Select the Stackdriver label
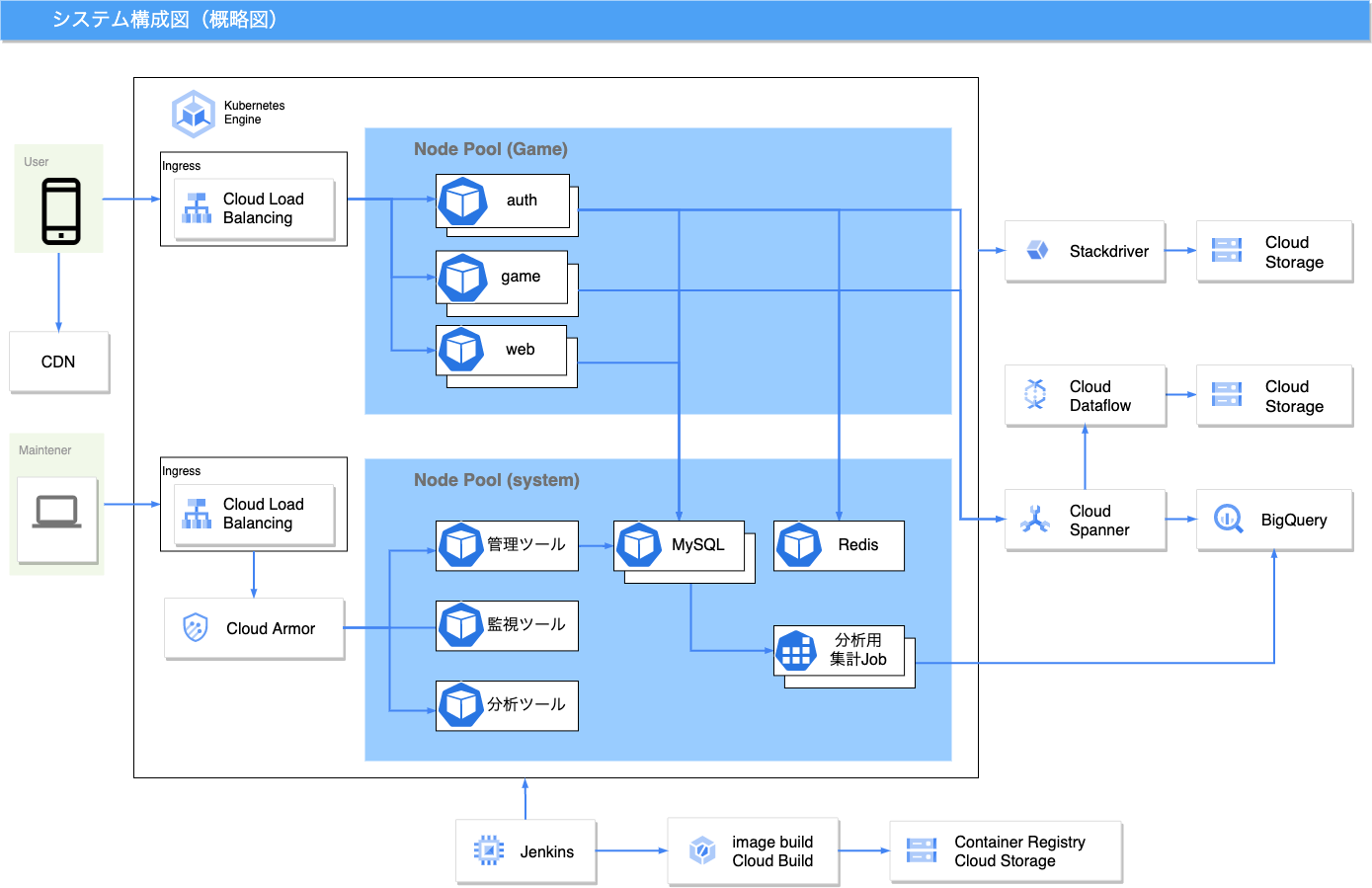 (x=1109, y=251)
